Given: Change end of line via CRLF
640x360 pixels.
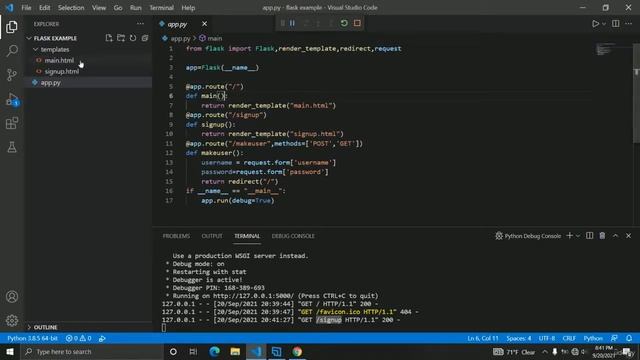Looking at the screenshot, I should pyautogui.click(x=569, y=338).
